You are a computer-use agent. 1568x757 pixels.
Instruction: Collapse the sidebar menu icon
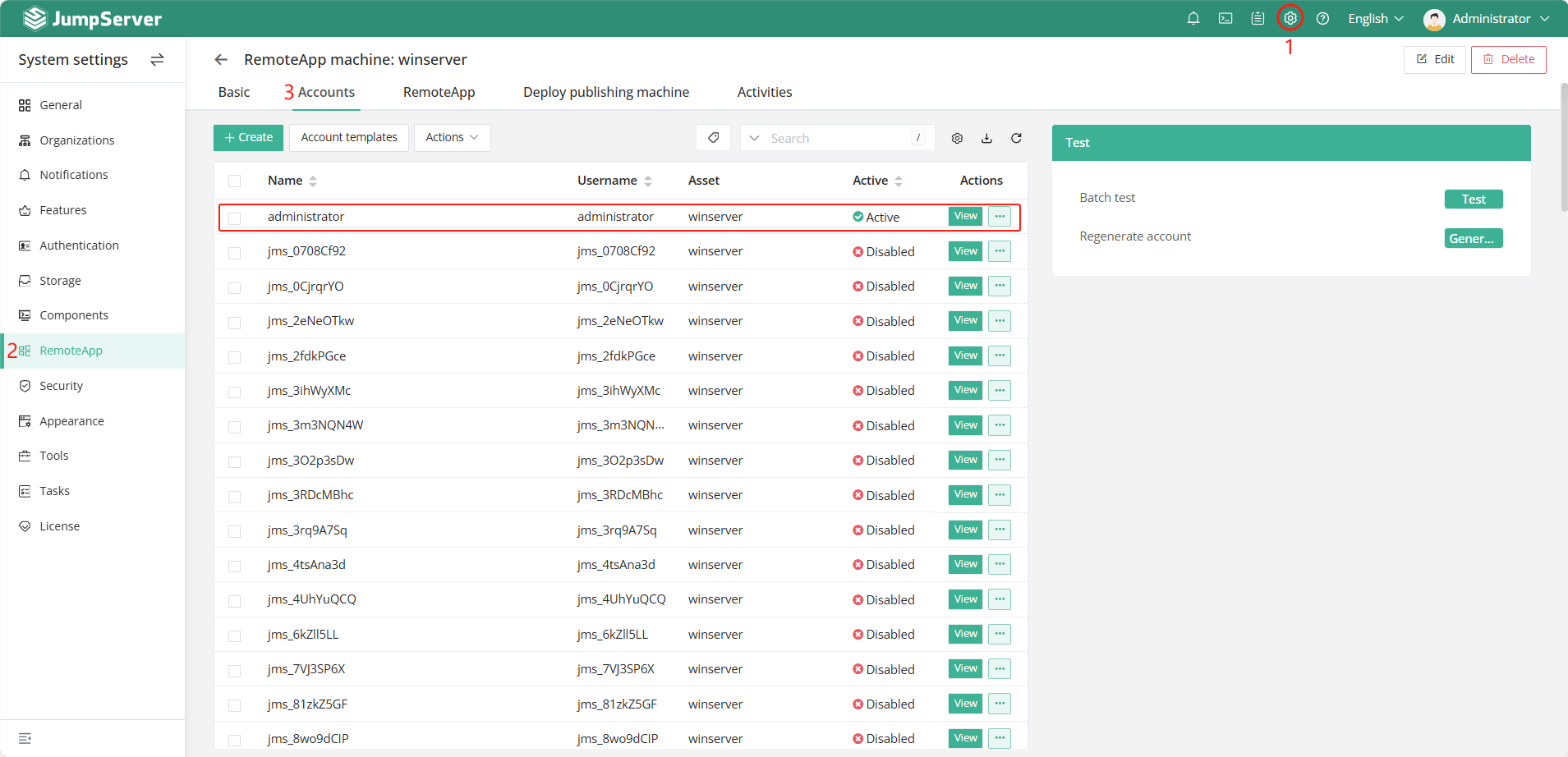25,738
